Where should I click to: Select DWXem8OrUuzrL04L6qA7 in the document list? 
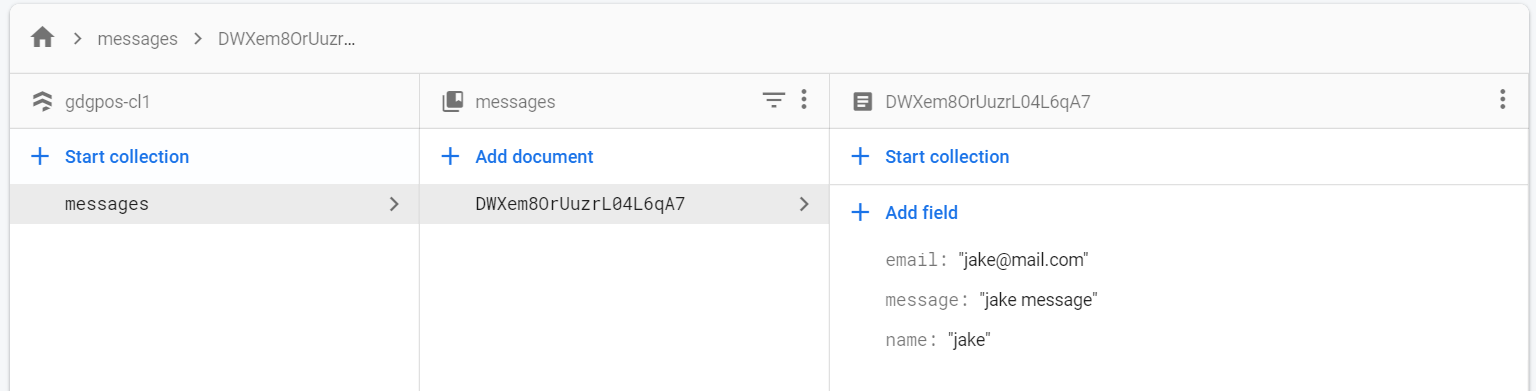point(624,204)
